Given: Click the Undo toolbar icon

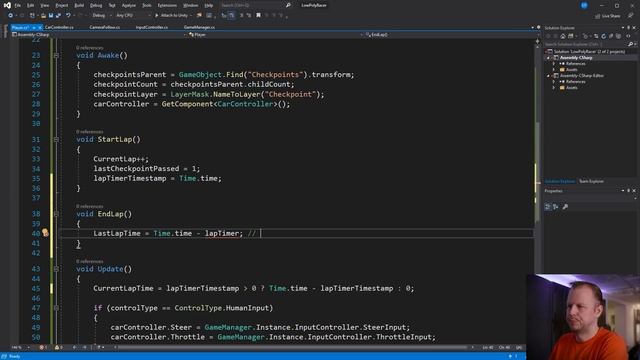Looking at the screenshot, I should point(68,16).
